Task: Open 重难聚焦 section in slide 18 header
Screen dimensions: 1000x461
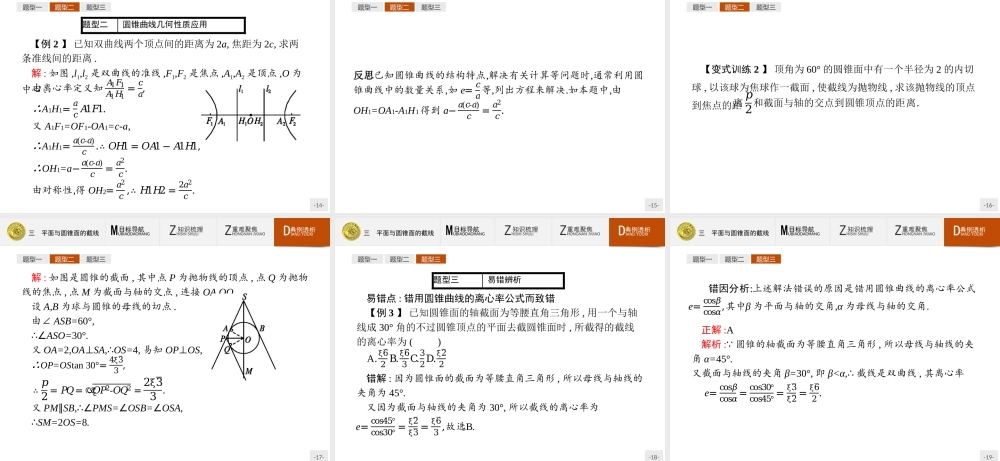Action: (579, 231)
